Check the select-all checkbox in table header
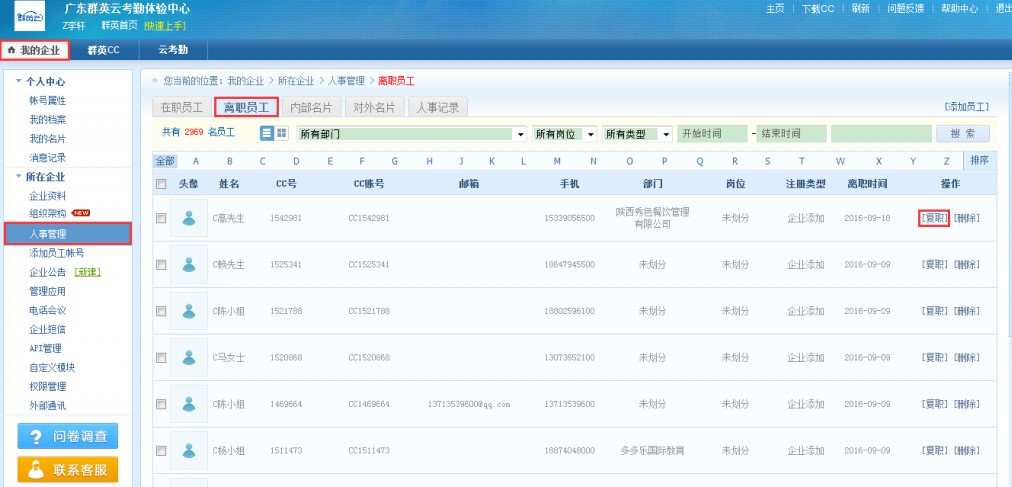Image resolution: width=1012 pixels, height=487 pixels. point(161,184)
